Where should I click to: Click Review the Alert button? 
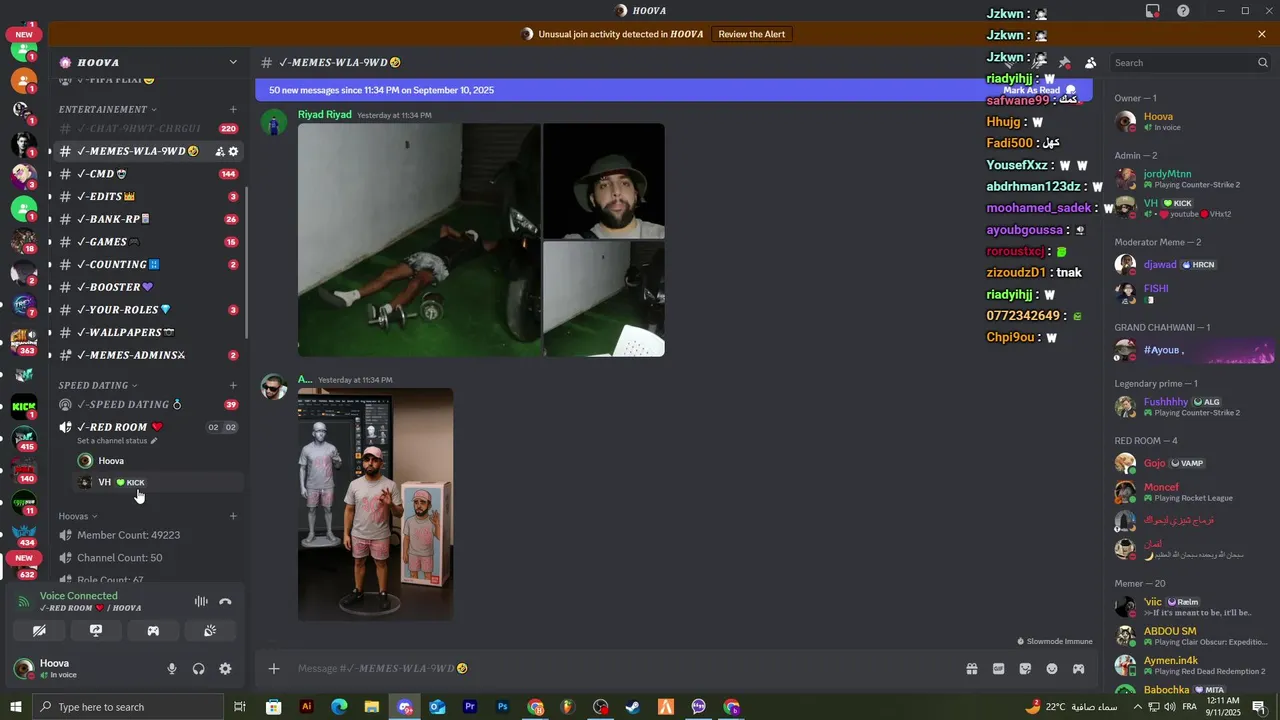coord(752,34)
